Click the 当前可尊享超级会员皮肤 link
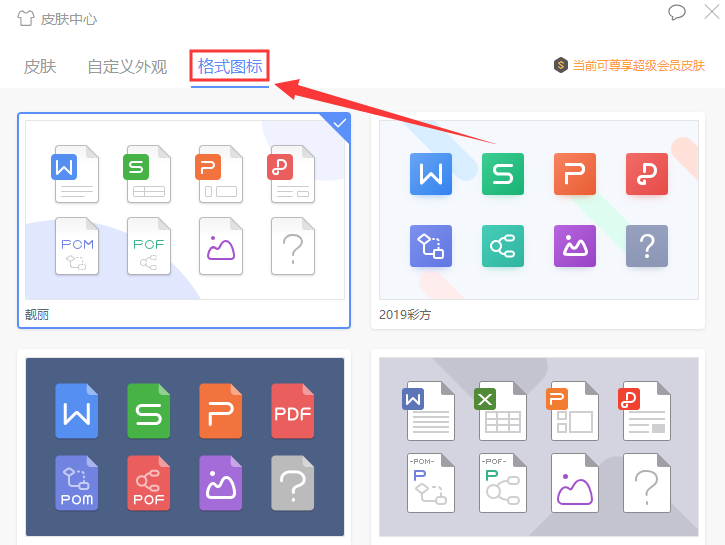 pos(639,66)
